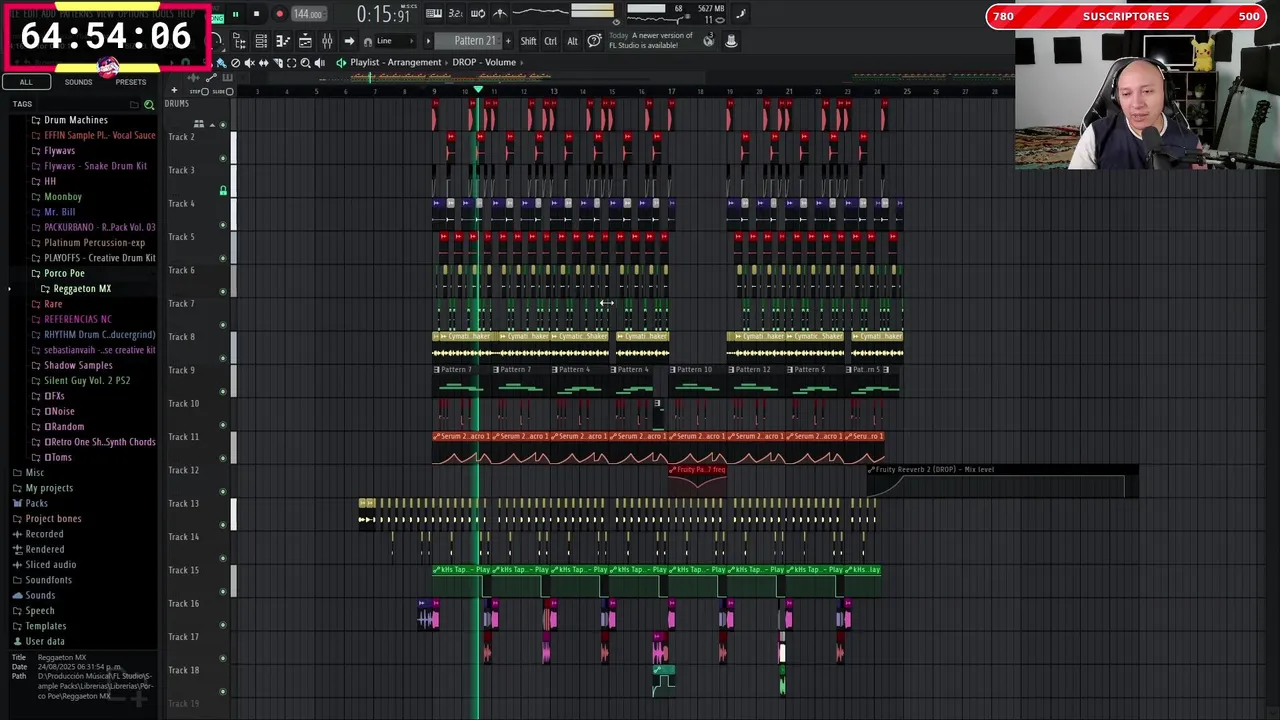Open the Piano roll view icon

point(282,41)
